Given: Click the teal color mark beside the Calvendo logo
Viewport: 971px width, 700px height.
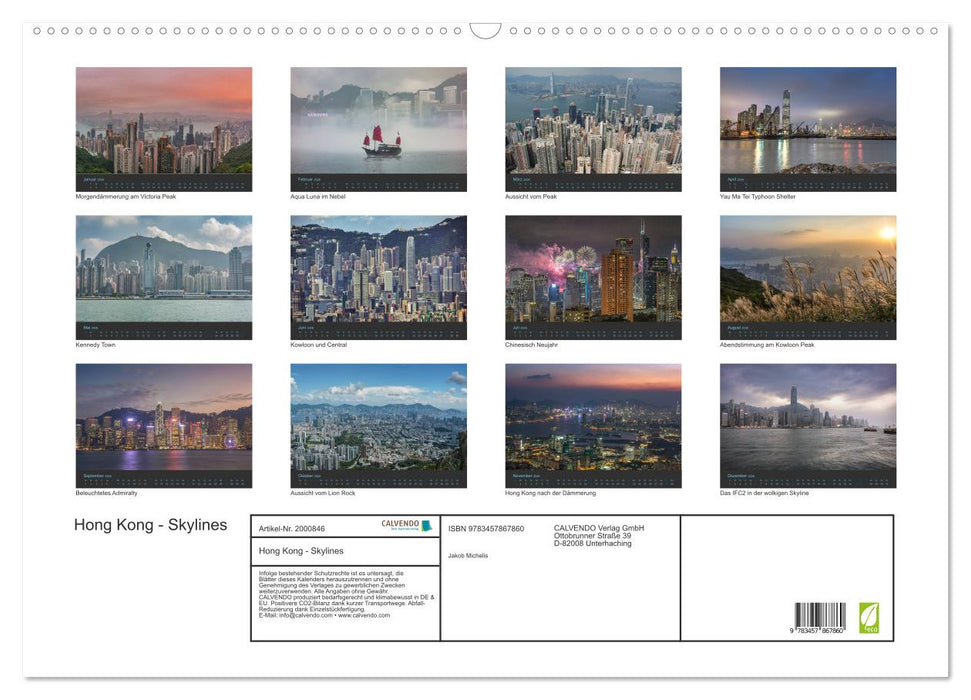Looking at the screenshot, I should 427,526.
